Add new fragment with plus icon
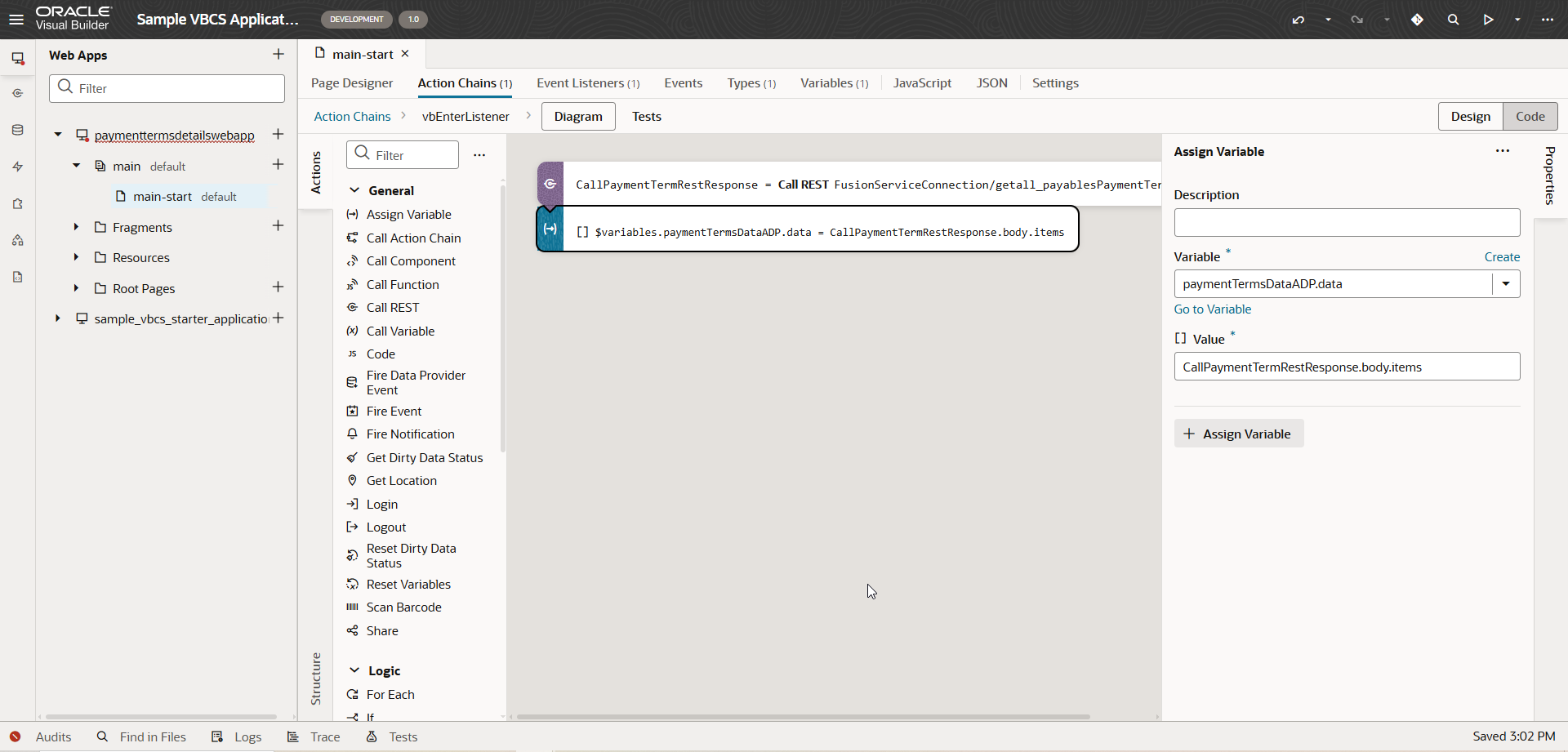Image resolution: width=1568 pixels, height=752 pixels. tap(278, 226)
